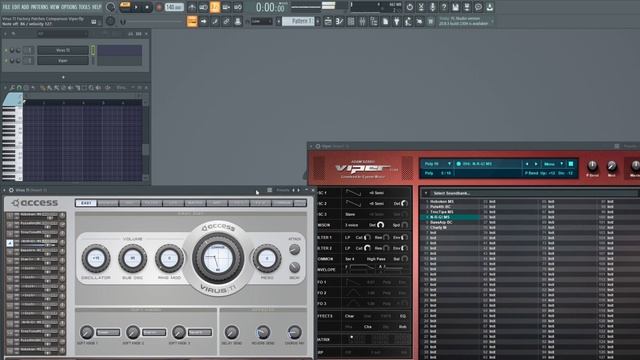Toggle channel select indicator for Viper
Image resolution: width=640 pixels, height=360 pixels.
tap(93, 60)
